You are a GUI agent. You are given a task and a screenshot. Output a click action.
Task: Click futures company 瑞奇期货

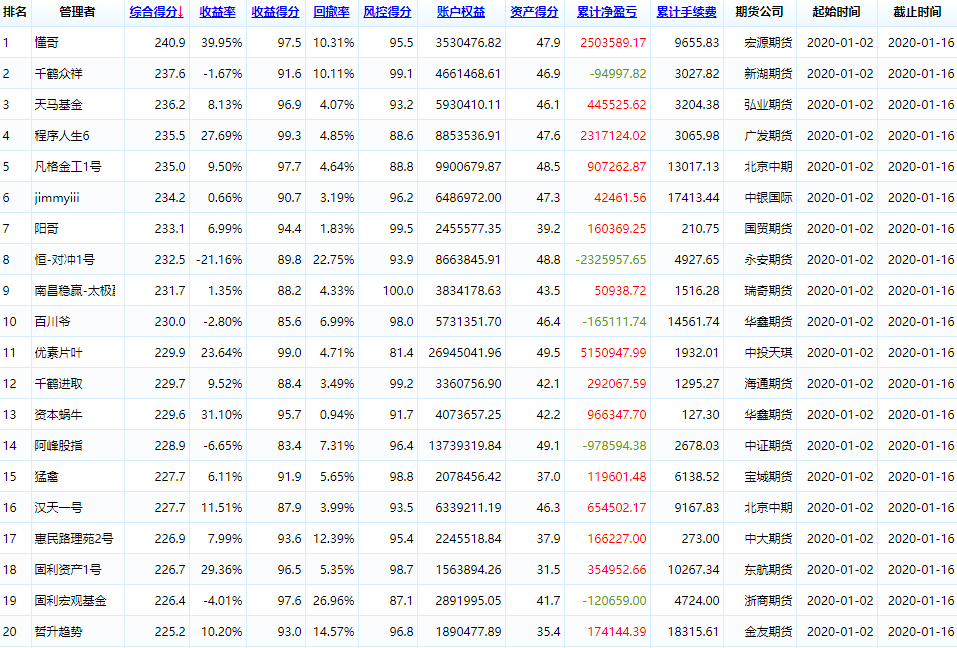pyautogui.click(x=768, y=291)
